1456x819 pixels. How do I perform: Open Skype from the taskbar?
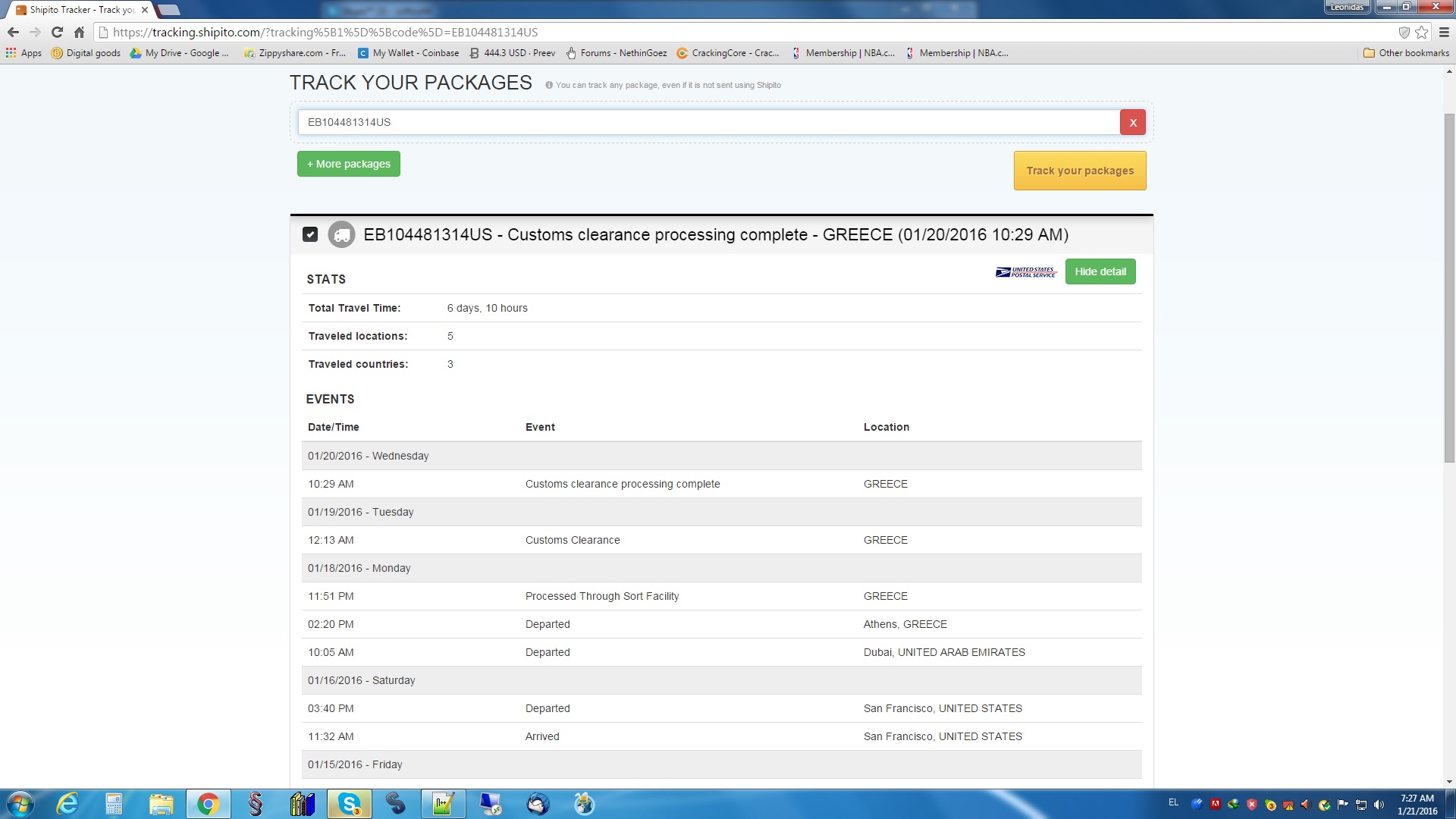(349, 804)
